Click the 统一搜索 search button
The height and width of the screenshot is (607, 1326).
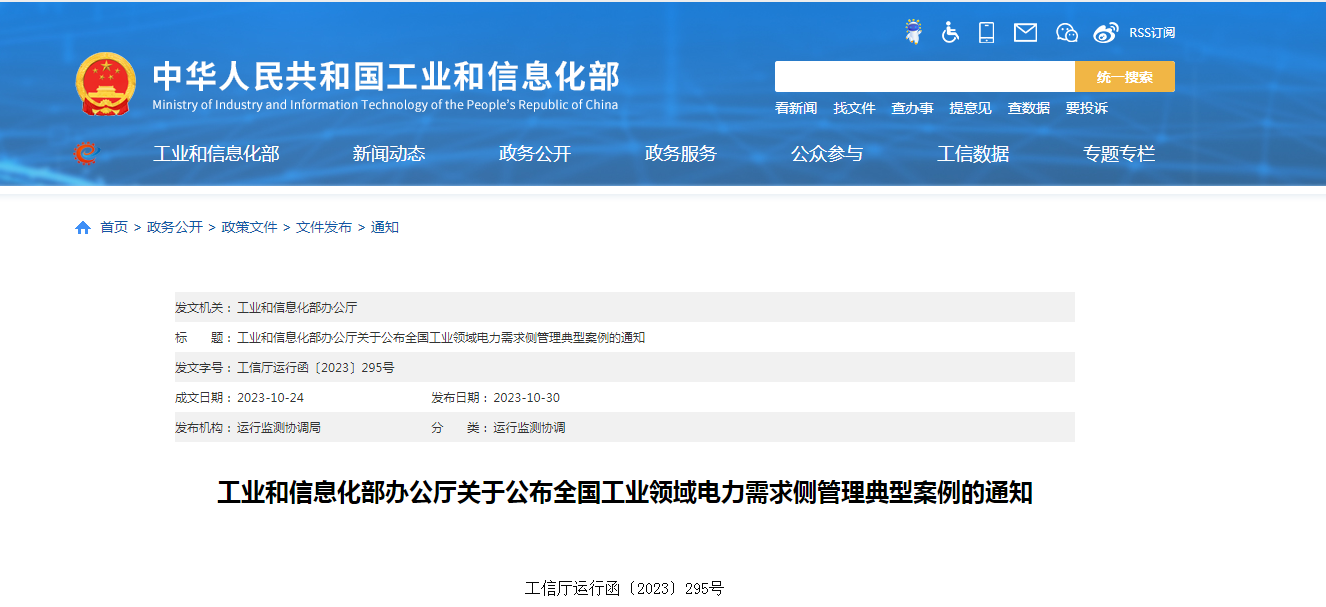point(1124,76)
